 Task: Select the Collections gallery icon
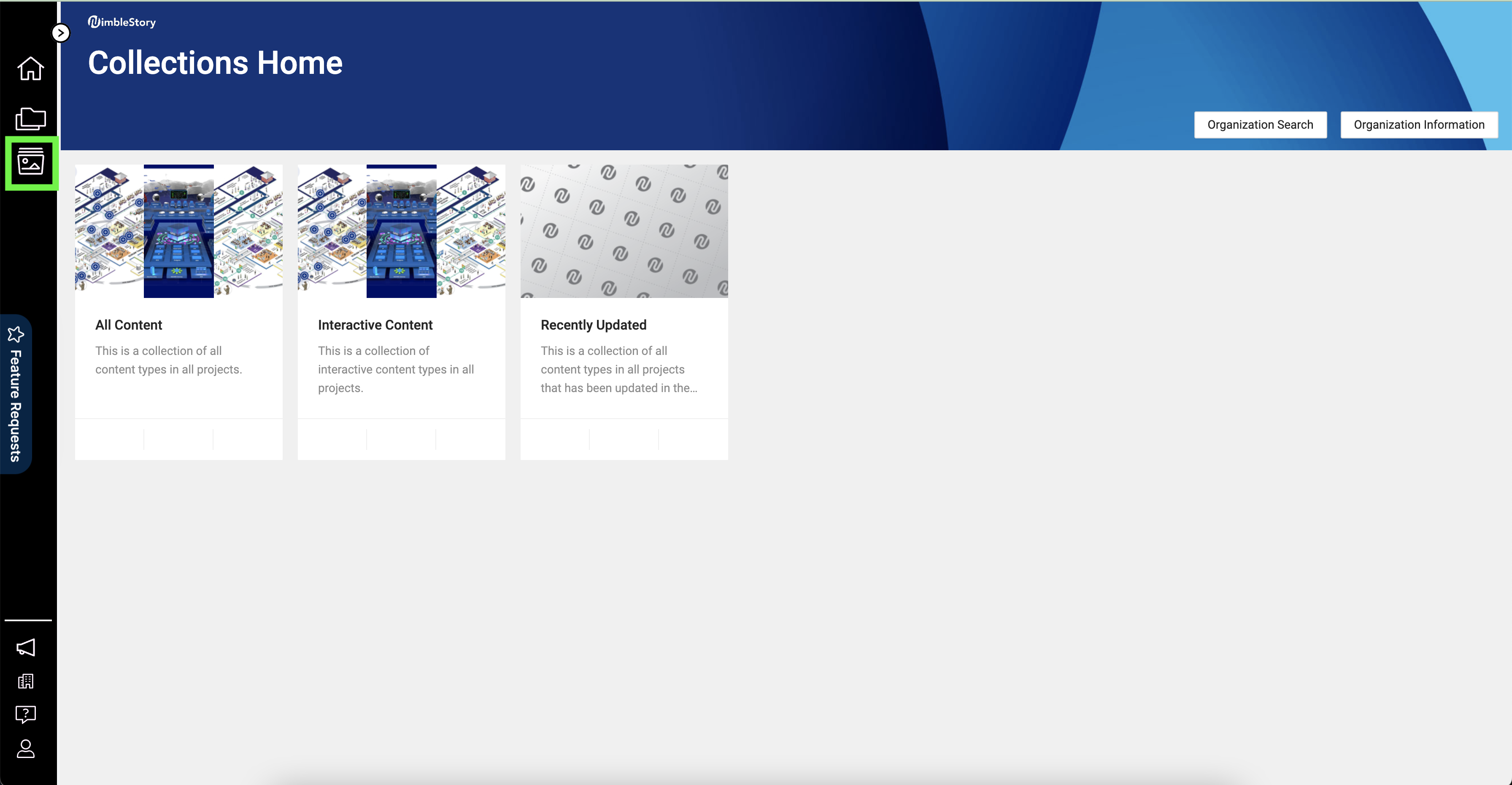[x=30, y=162]
